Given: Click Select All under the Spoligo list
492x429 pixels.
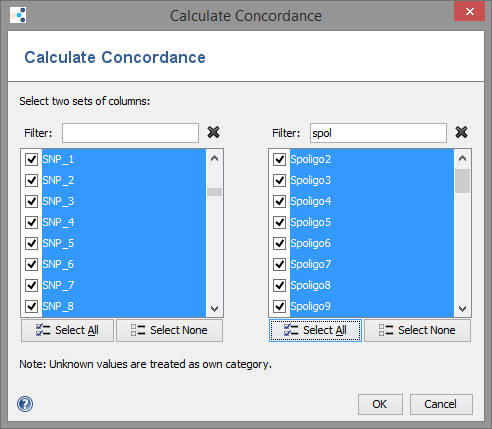Looking at the screenshot, I should pyautogui.click(x=315, y=330).
